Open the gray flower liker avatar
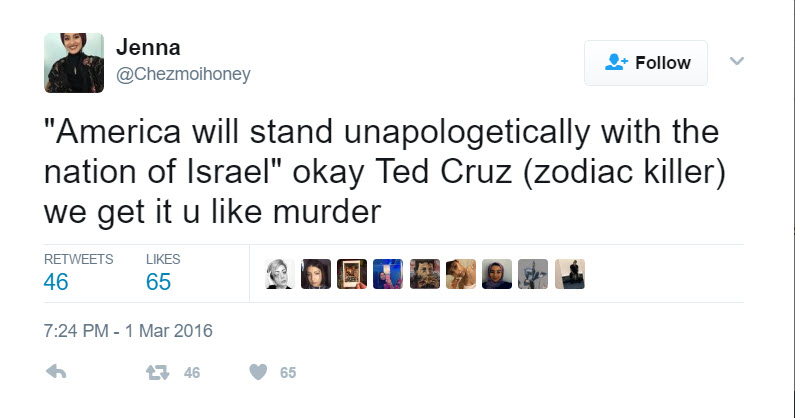The height and width of the screenshot is (418, 795). (533, 274)
